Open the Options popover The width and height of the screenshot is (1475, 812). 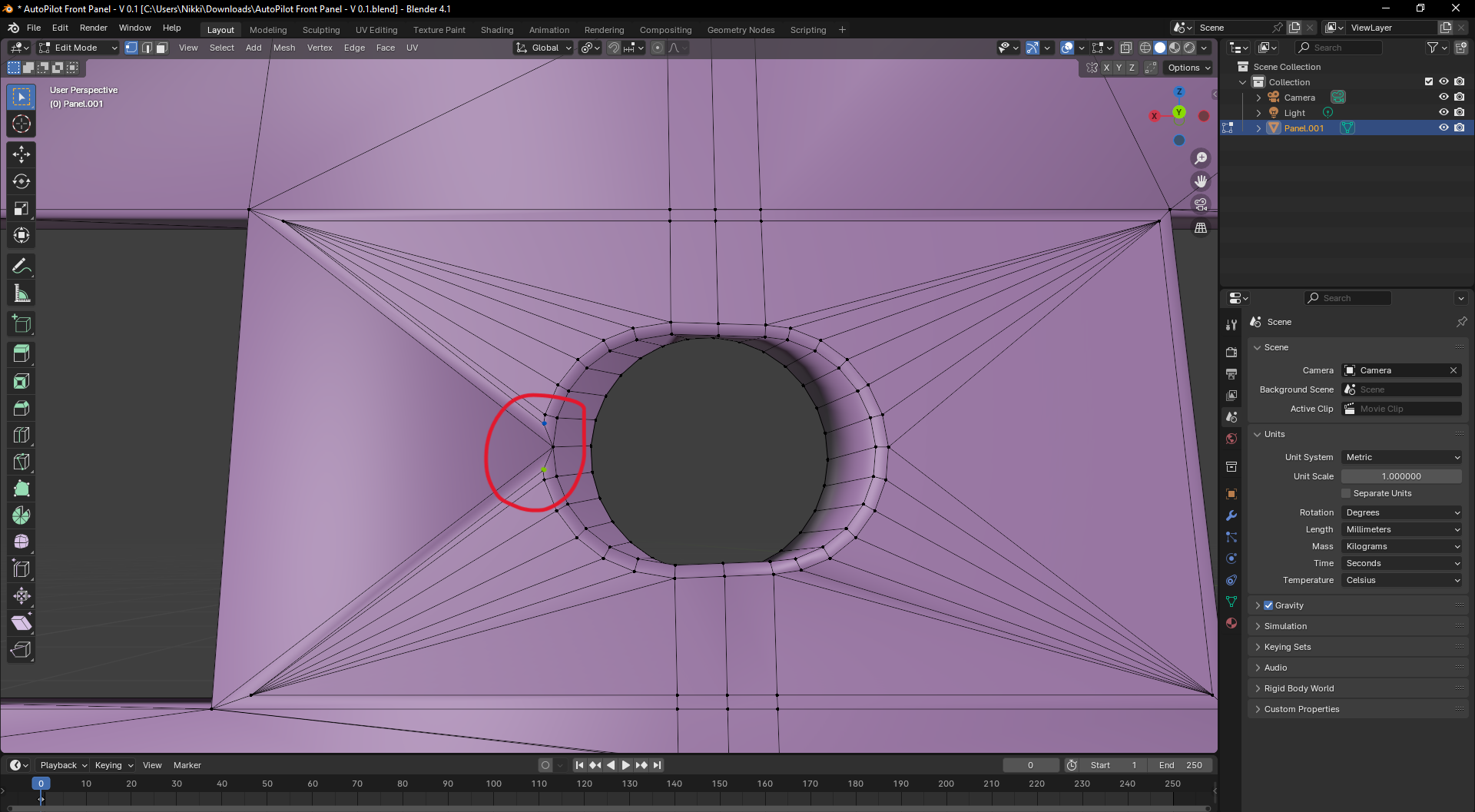(x=1188, y=68)
